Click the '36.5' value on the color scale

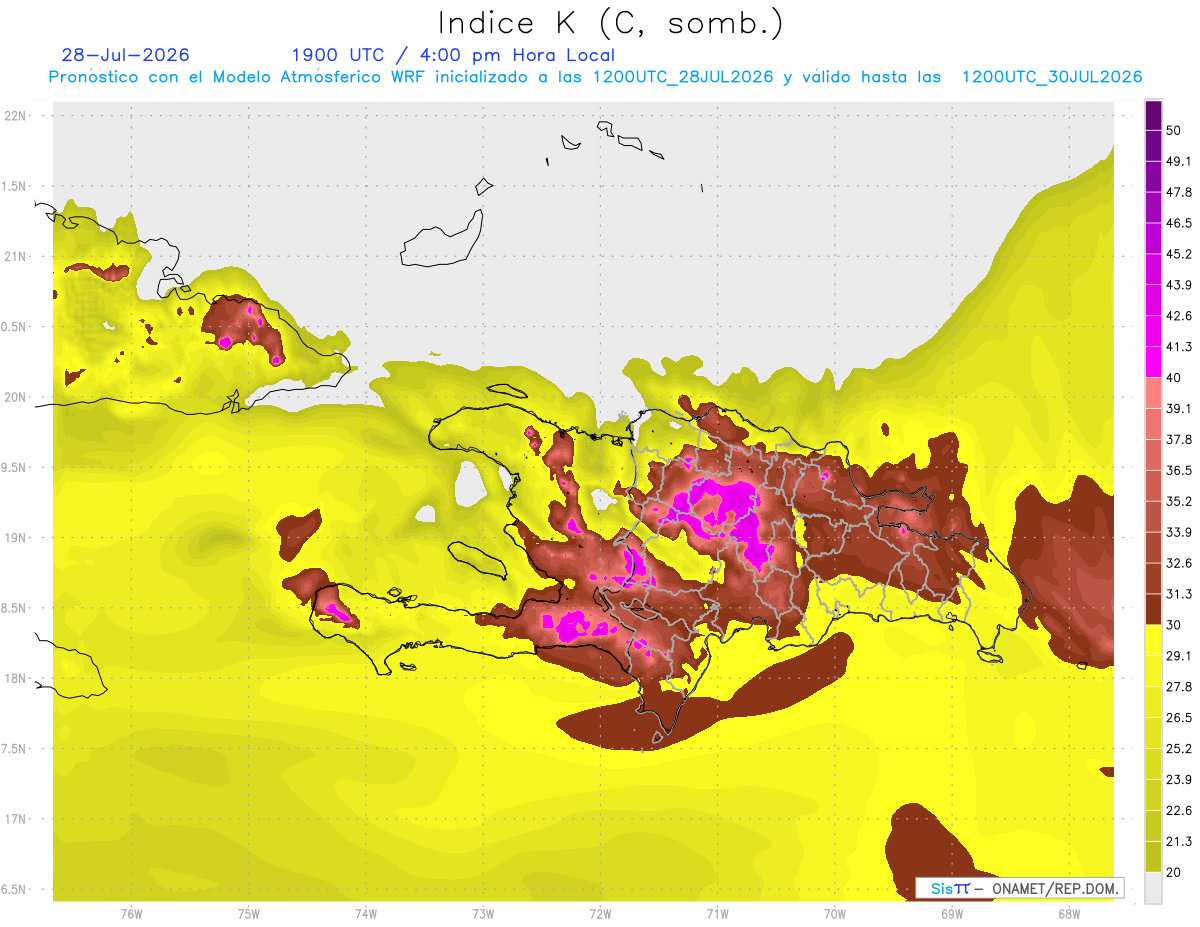1179,470
